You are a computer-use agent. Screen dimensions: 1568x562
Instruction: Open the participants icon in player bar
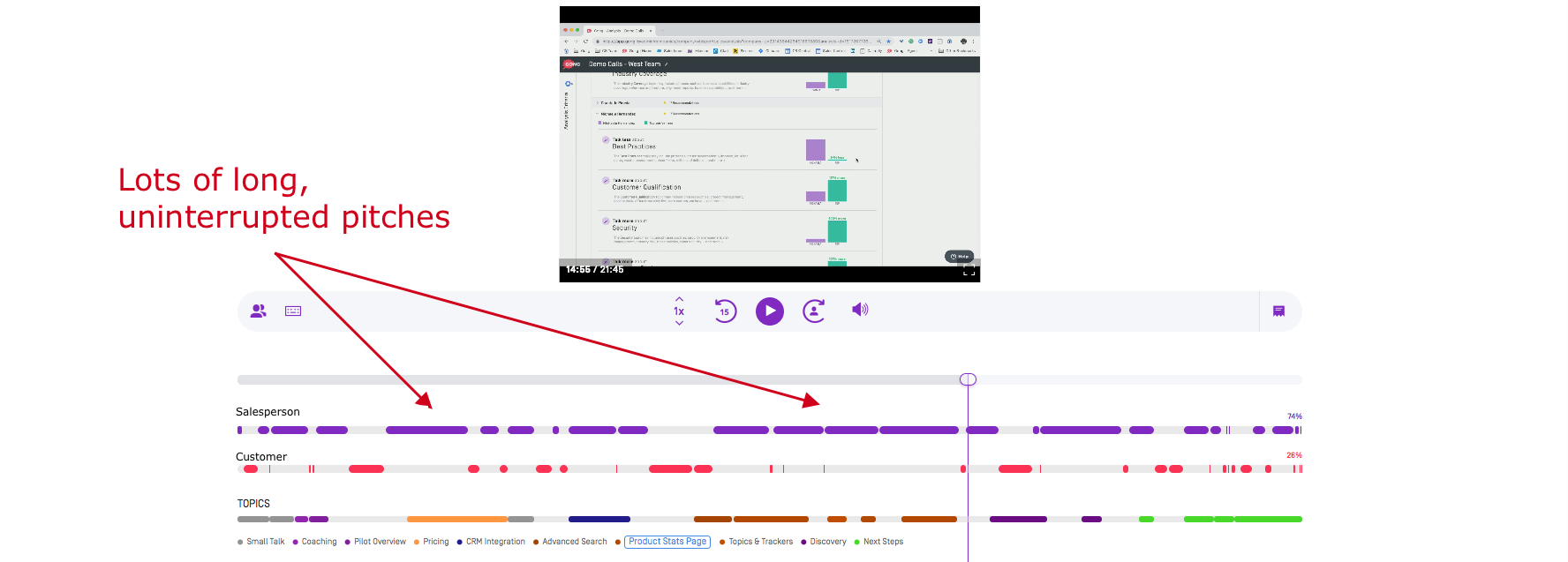(259, 311)
